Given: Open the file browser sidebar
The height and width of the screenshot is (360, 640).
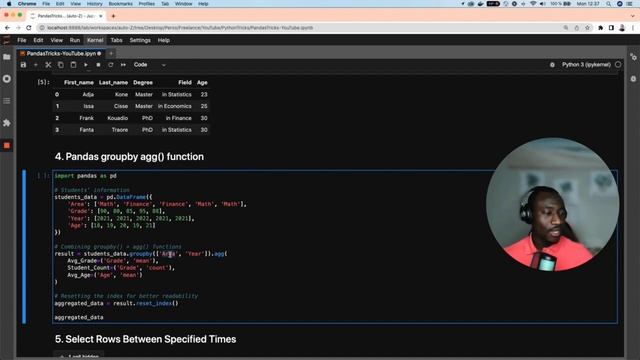Looking at the screenshot, I should point(7,57).
